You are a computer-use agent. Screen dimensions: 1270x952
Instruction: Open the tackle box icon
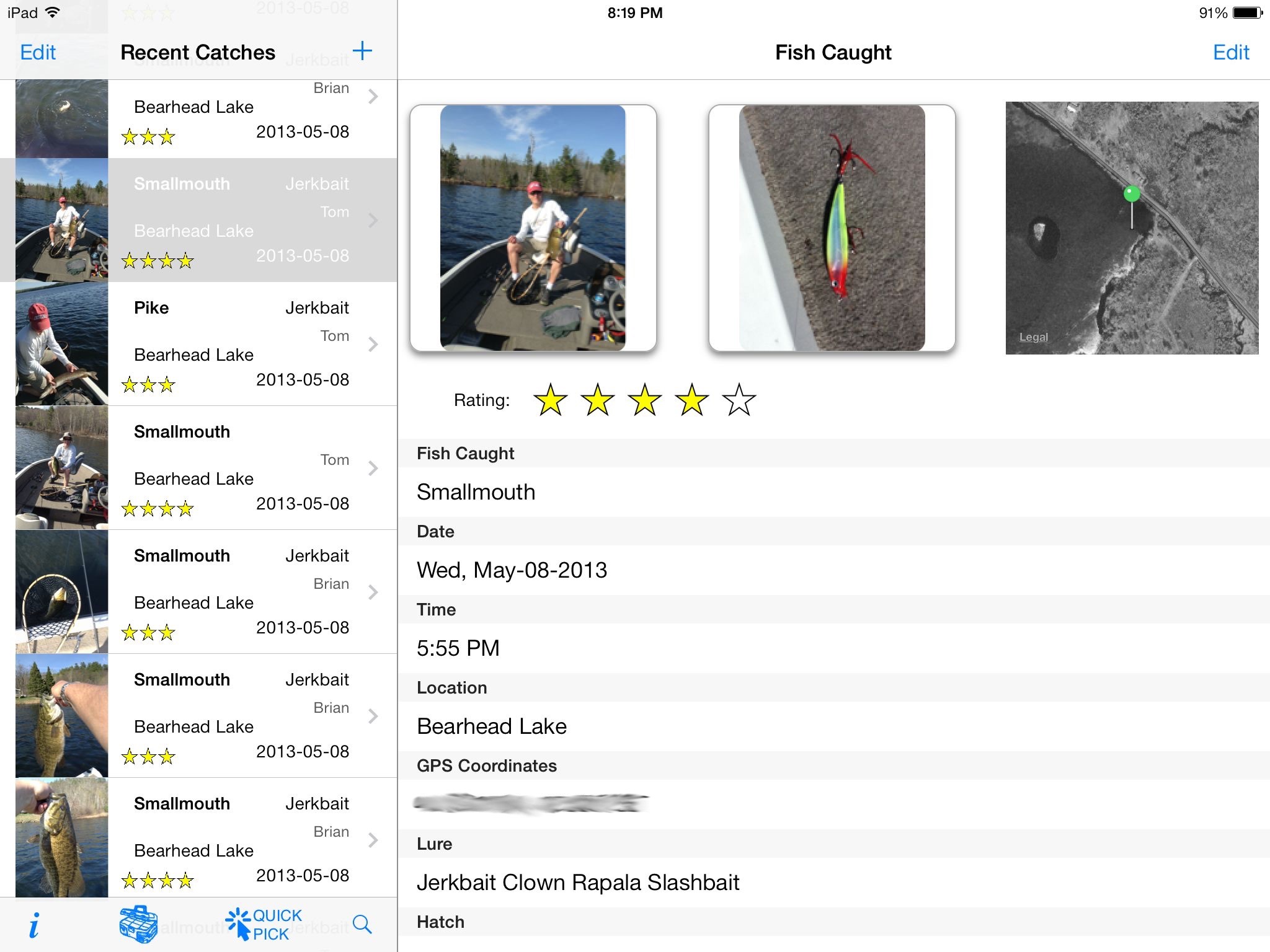[138, 924]
